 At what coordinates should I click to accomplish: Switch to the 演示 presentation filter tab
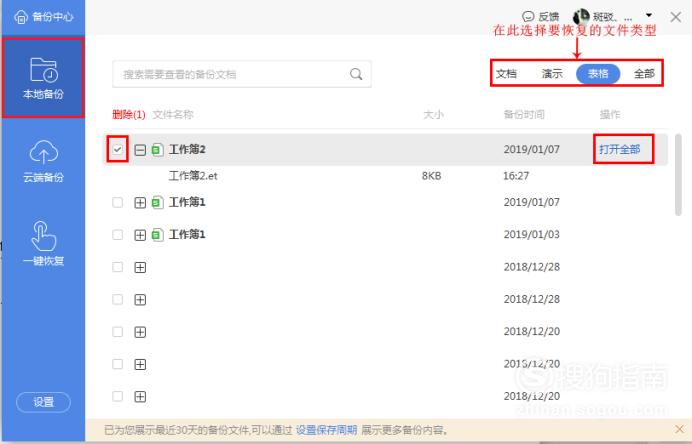click(552, 74)
